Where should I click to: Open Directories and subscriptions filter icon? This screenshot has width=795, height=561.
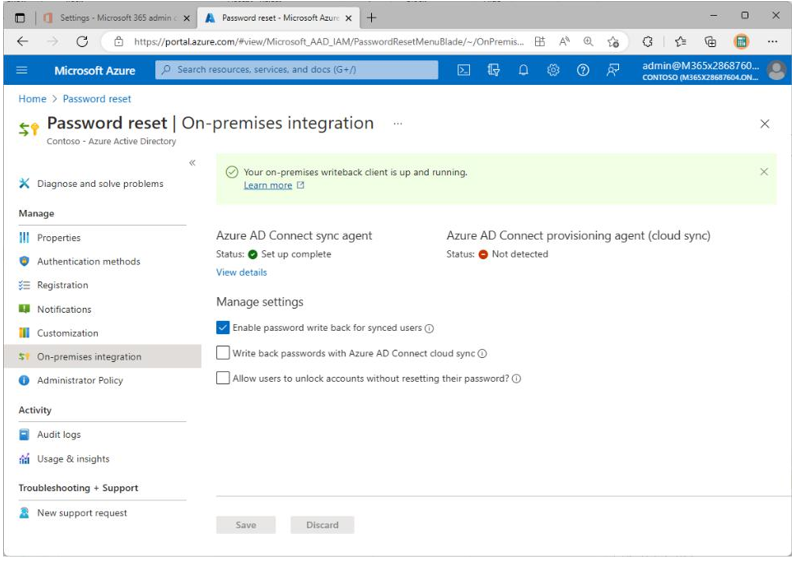pos(493,70)
